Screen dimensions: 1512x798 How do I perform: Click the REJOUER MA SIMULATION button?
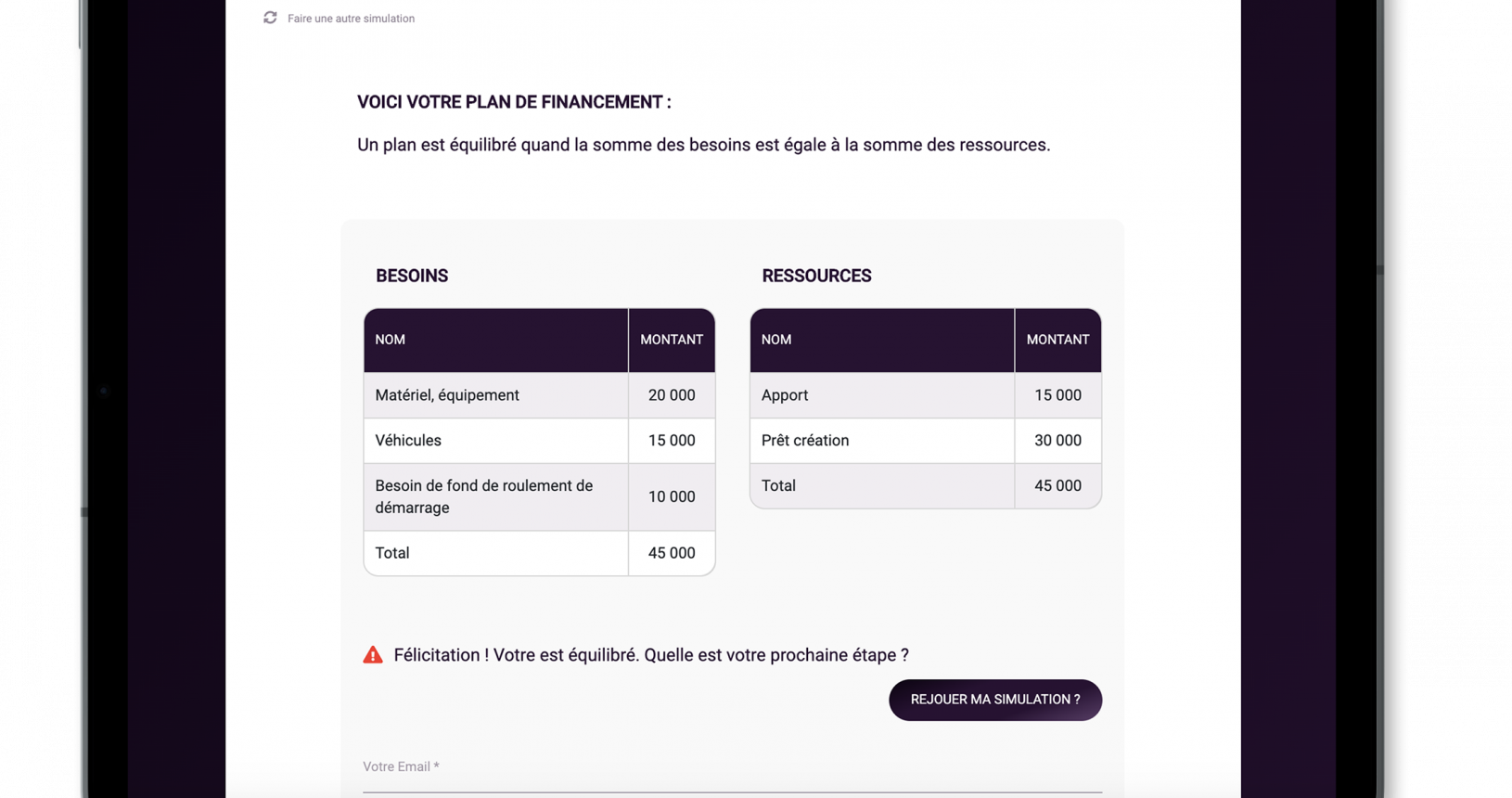point(995,700)
